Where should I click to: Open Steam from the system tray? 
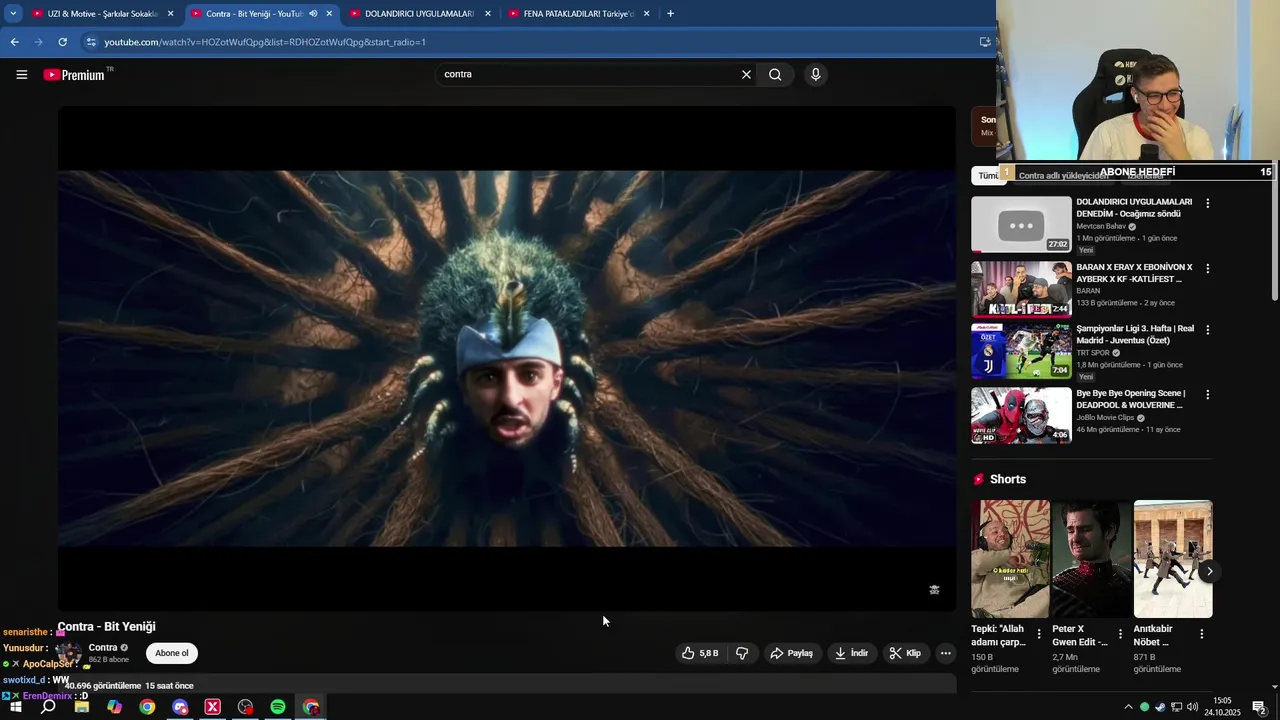click(1160, 707)
